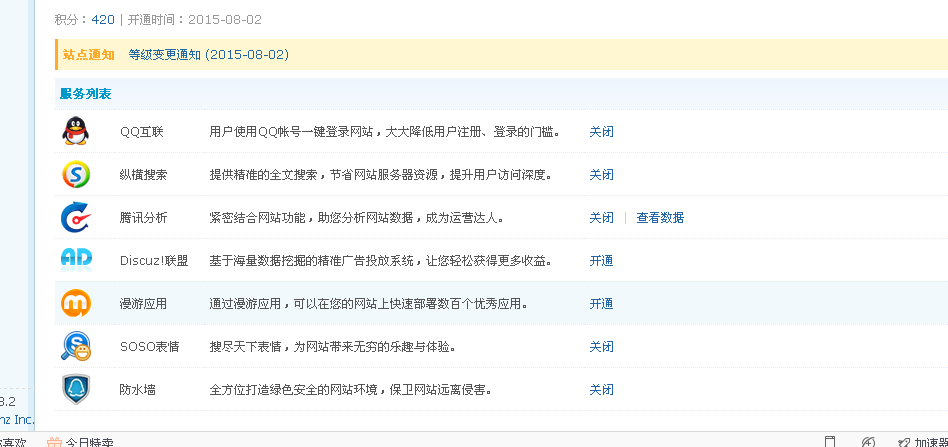This screenshot has width=948, height=447.
Task: Click 开通 for 漫游应用
Action: click(x=602, y=304)
